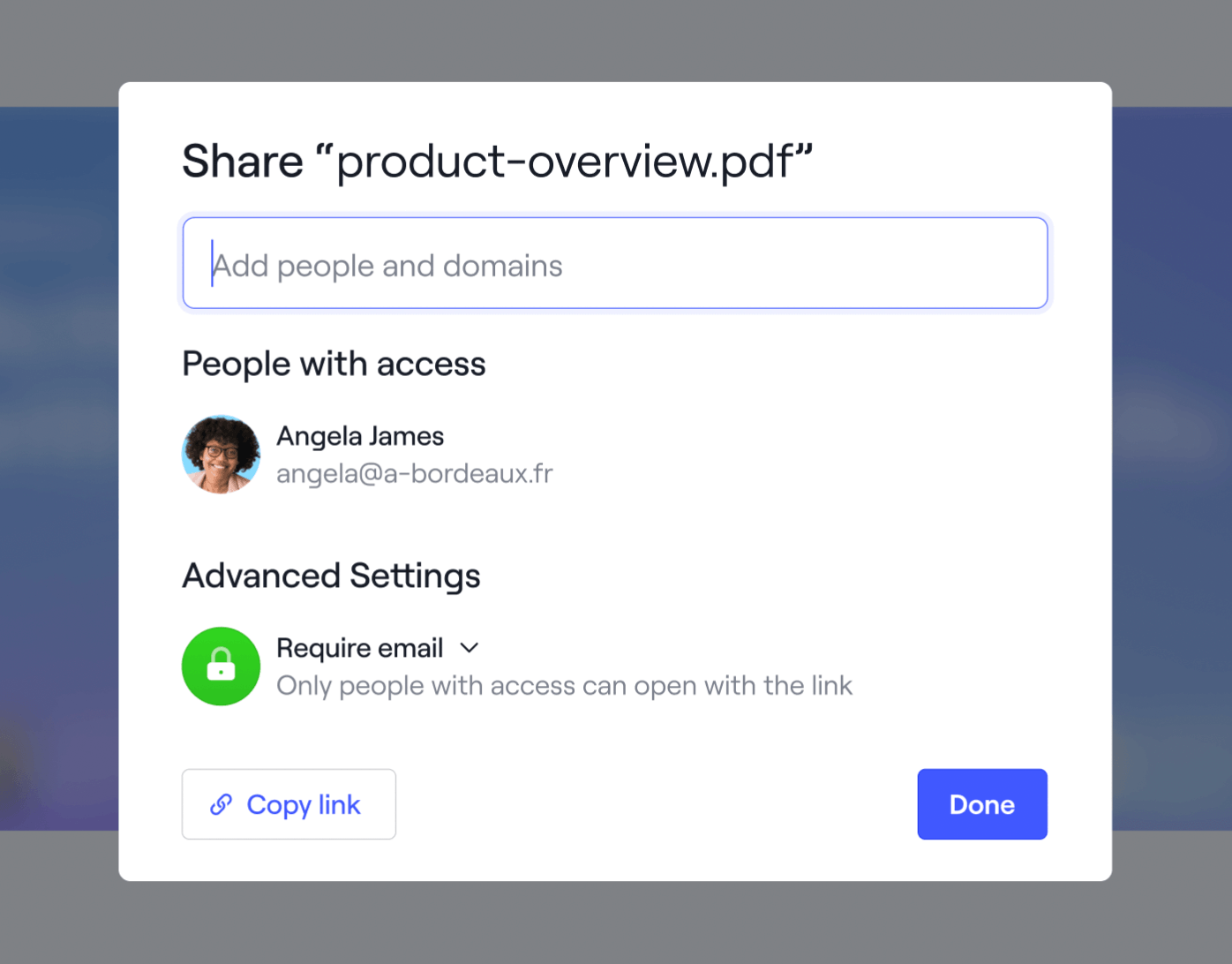1232x964 pixels.
Task: Click the gray area below the dialog
Action: [x=615, y=923]
